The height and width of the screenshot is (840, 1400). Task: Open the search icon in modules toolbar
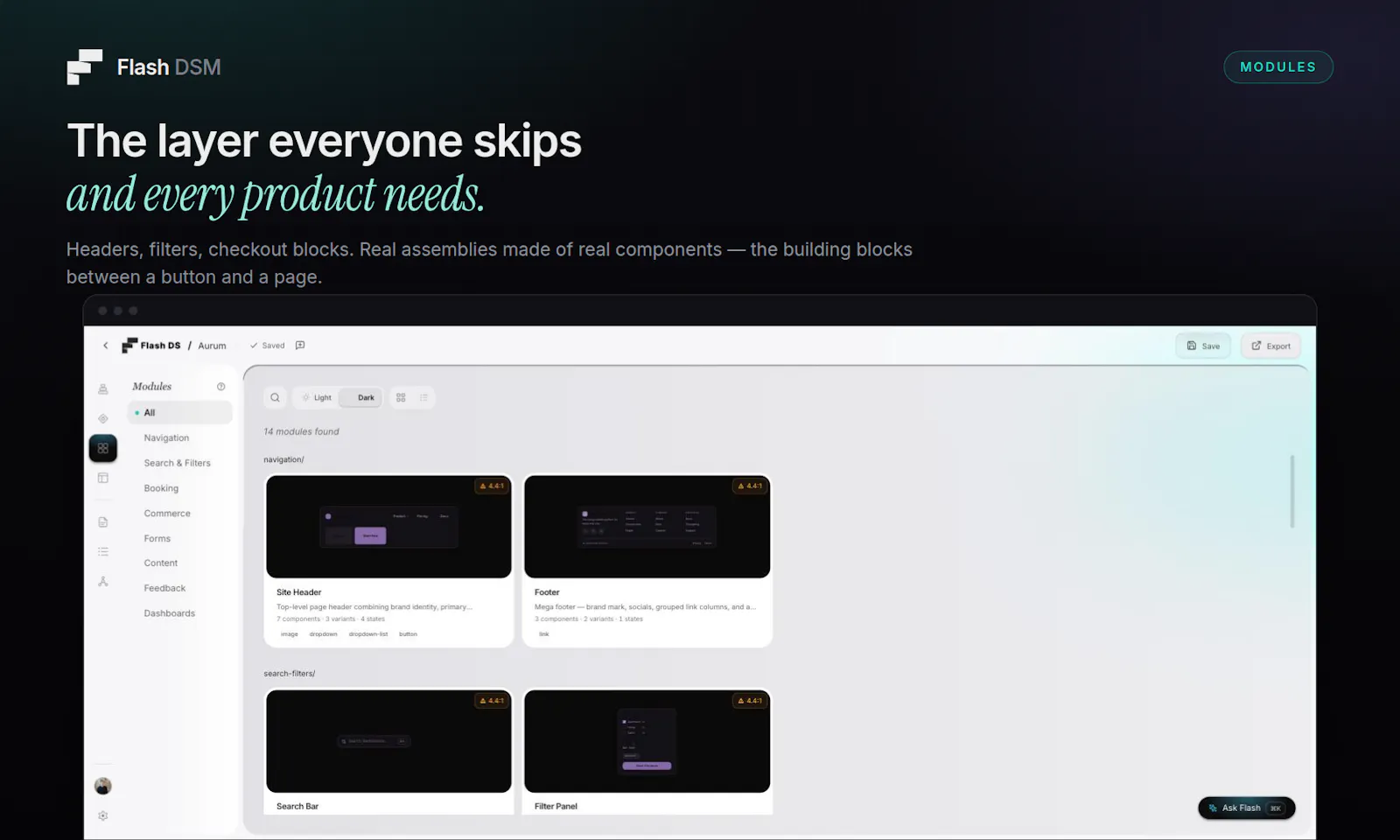click(275, 397)
